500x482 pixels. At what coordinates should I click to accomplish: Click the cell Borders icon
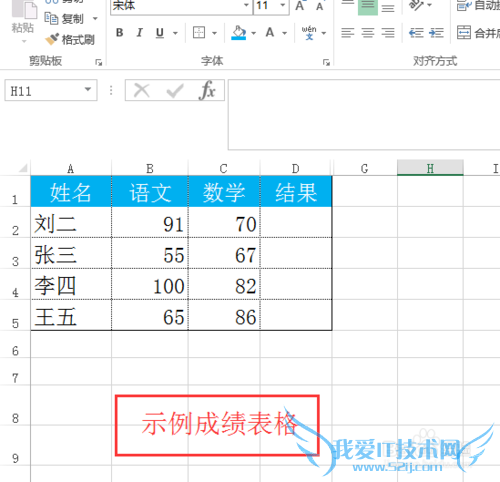[199, 33]
